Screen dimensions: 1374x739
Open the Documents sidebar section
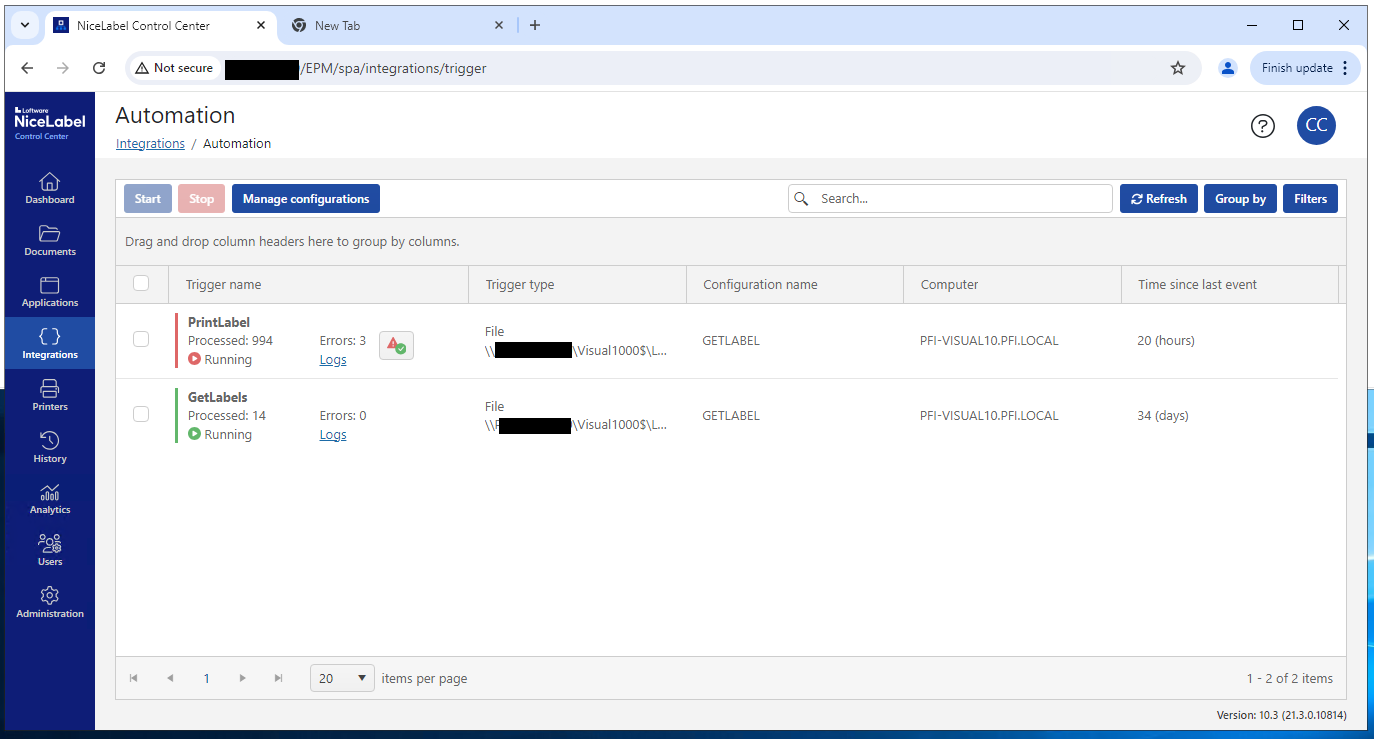tap(49, 240)
